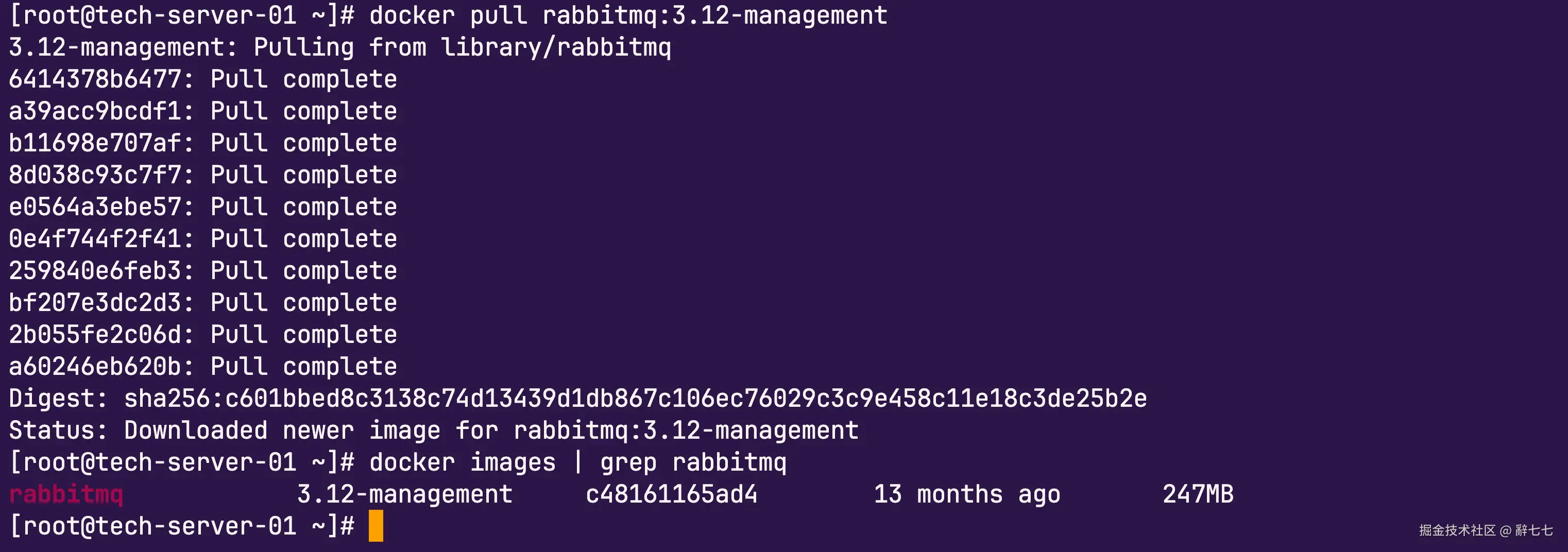Click the 3.12-management tag in images output
This screenshot has width=1568, height=552.
tap(404, 494)
